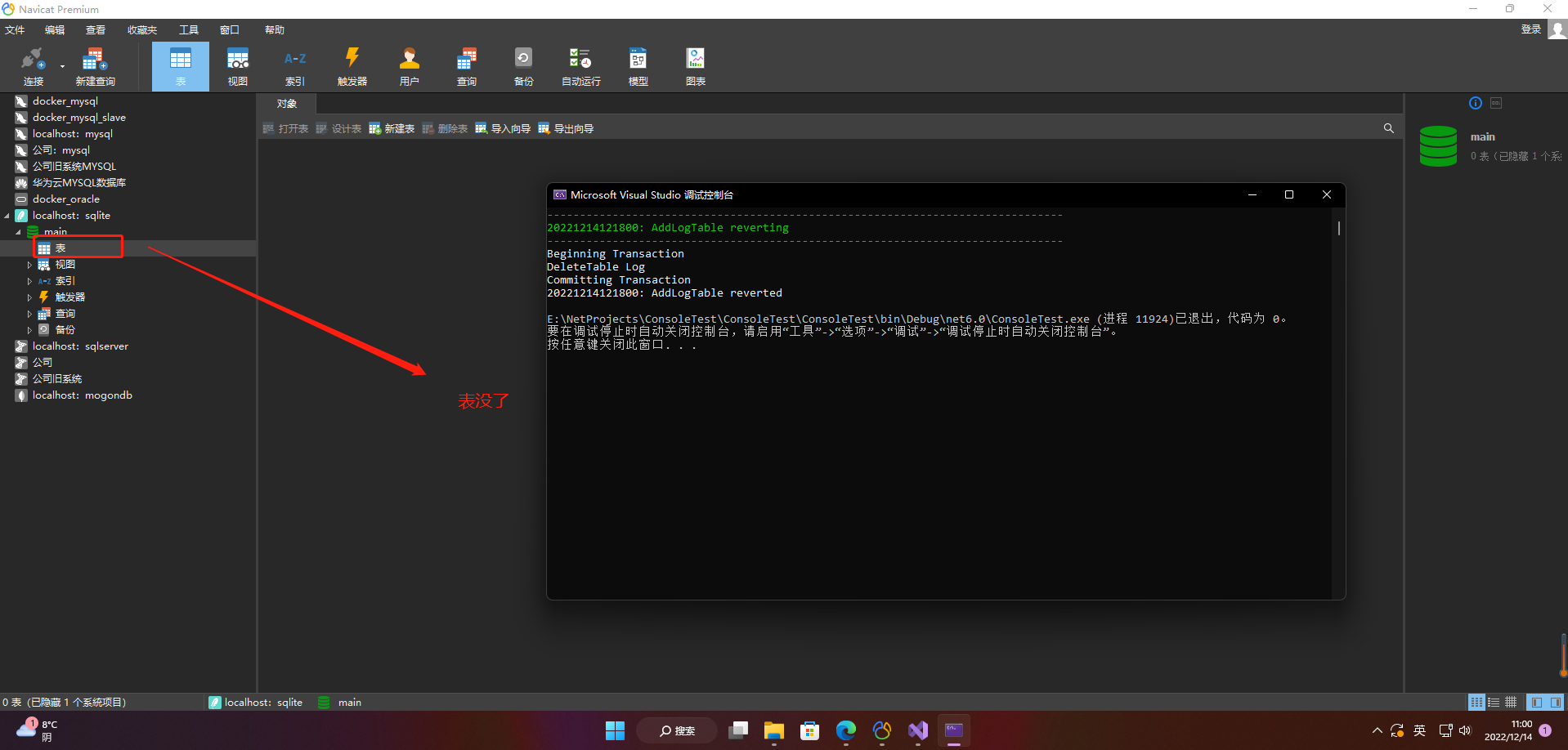Expand the 备份 tree node
Viewport: 1568px width, 750px height.
(30, 330)
